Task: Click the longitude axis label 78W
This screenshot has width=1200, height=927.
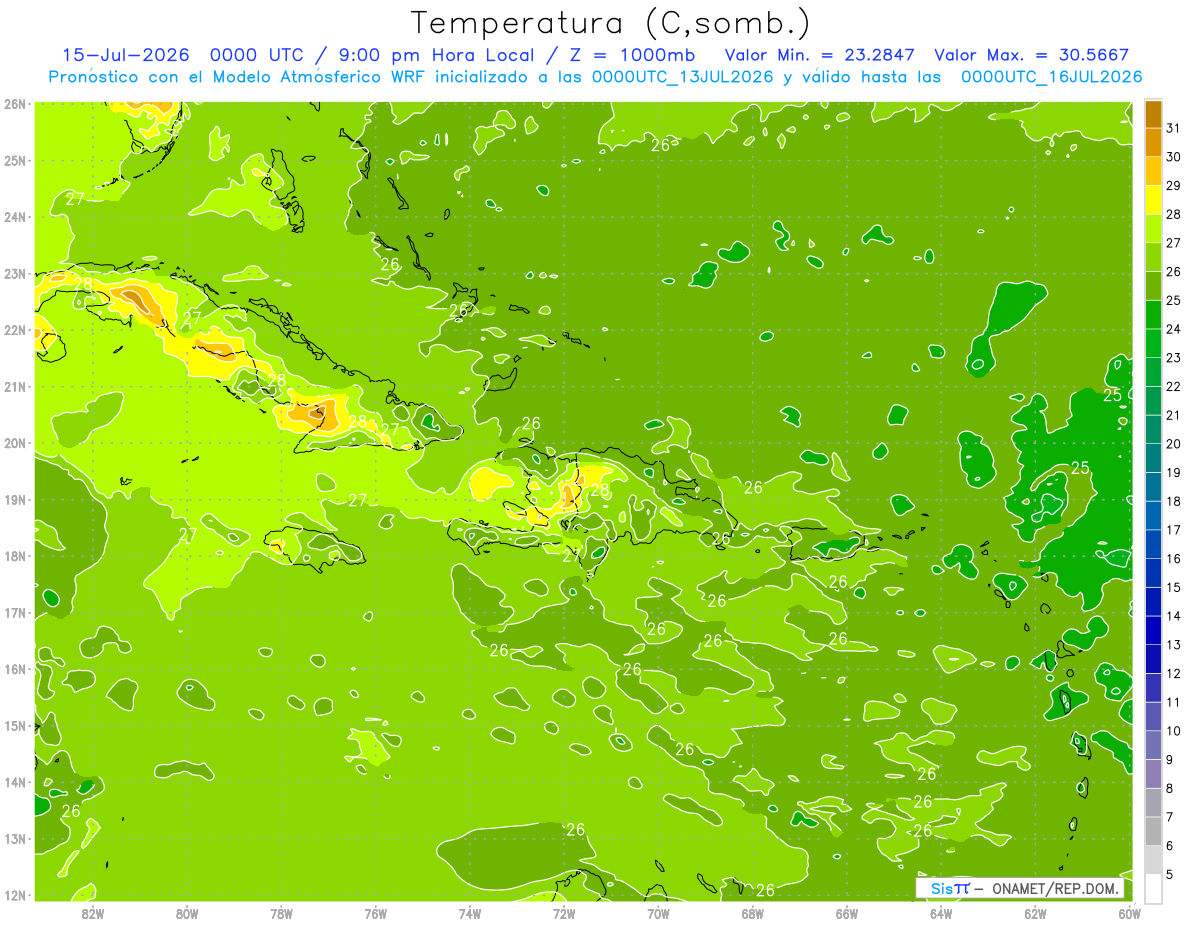Action: (x=281, y=913)
